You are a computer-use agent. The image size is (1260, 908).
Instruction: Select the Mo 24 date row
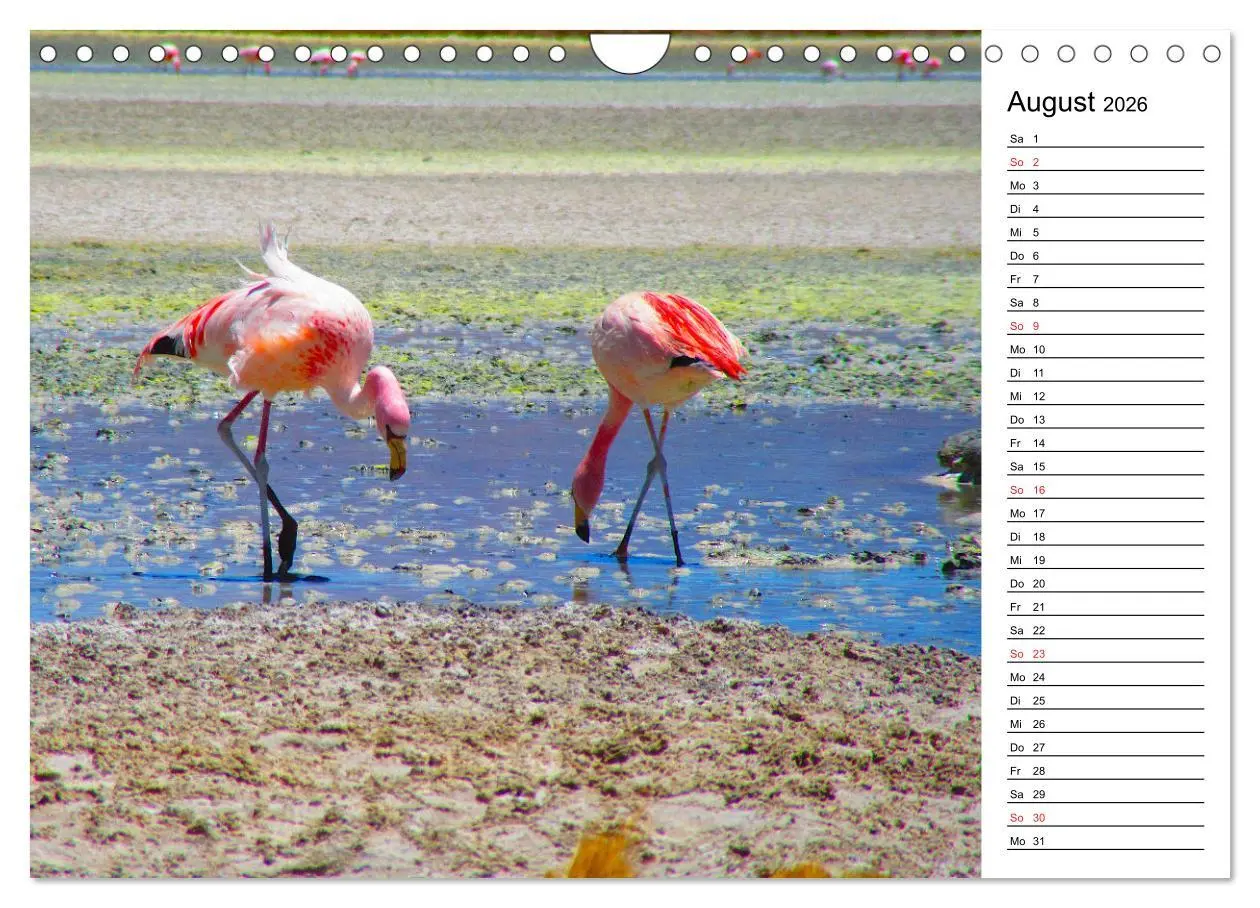click(1105, 677)
